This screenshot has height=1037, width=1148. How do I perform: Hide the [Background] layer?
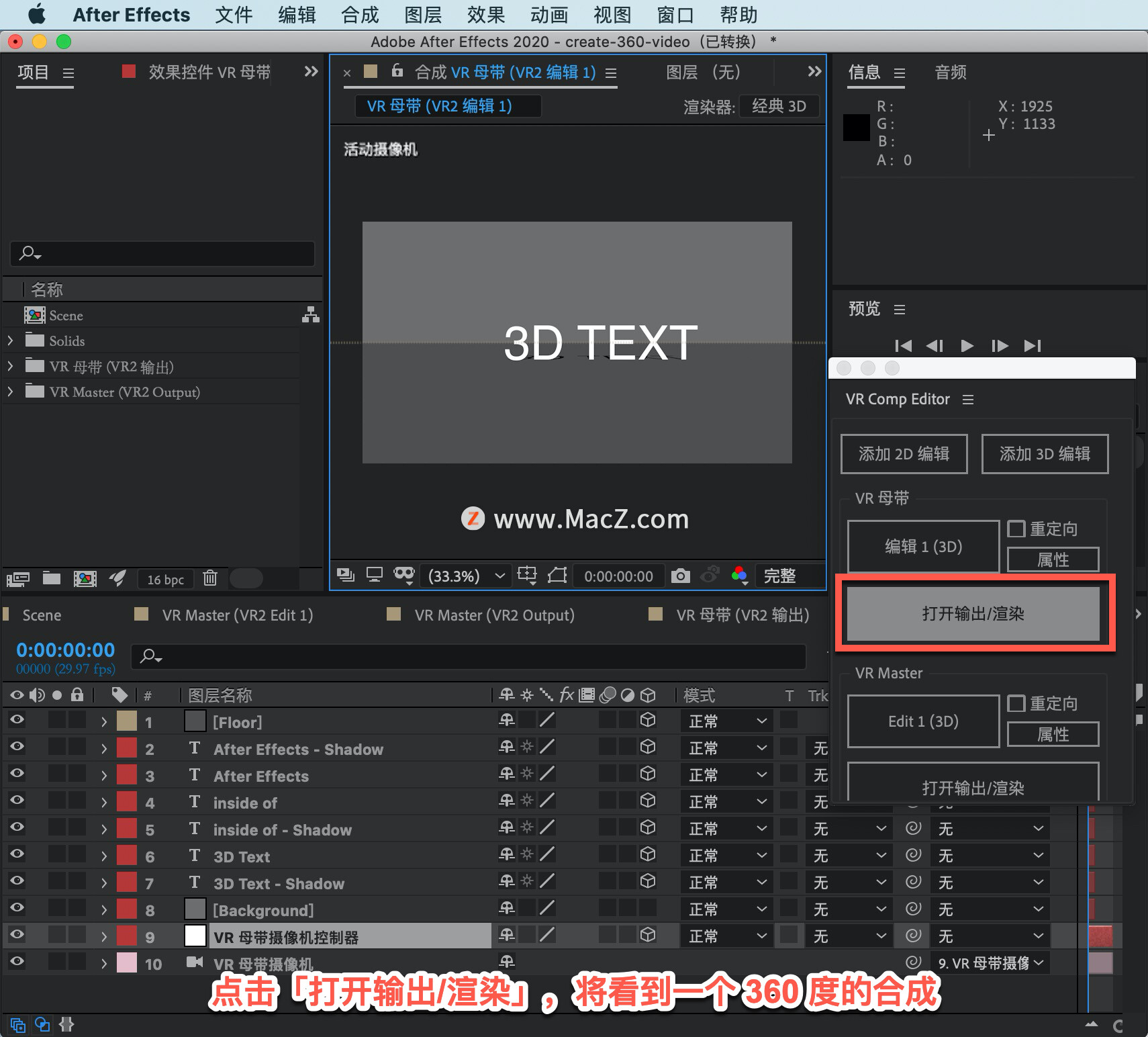click(x=17, y=908)
